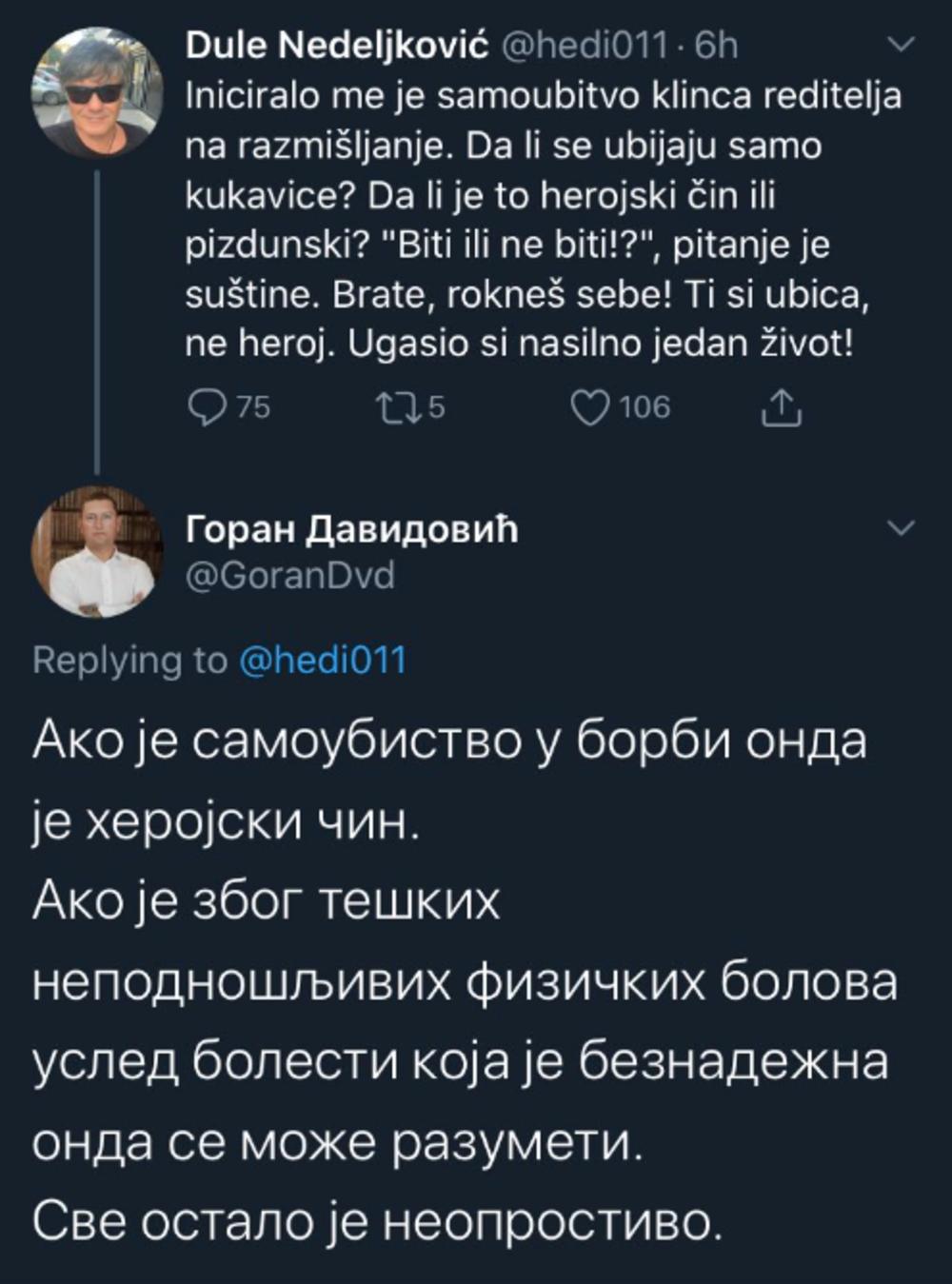Open the share tweet icon
The height and width of the screenshot is (1284, 952).
(x=781, y=408)
